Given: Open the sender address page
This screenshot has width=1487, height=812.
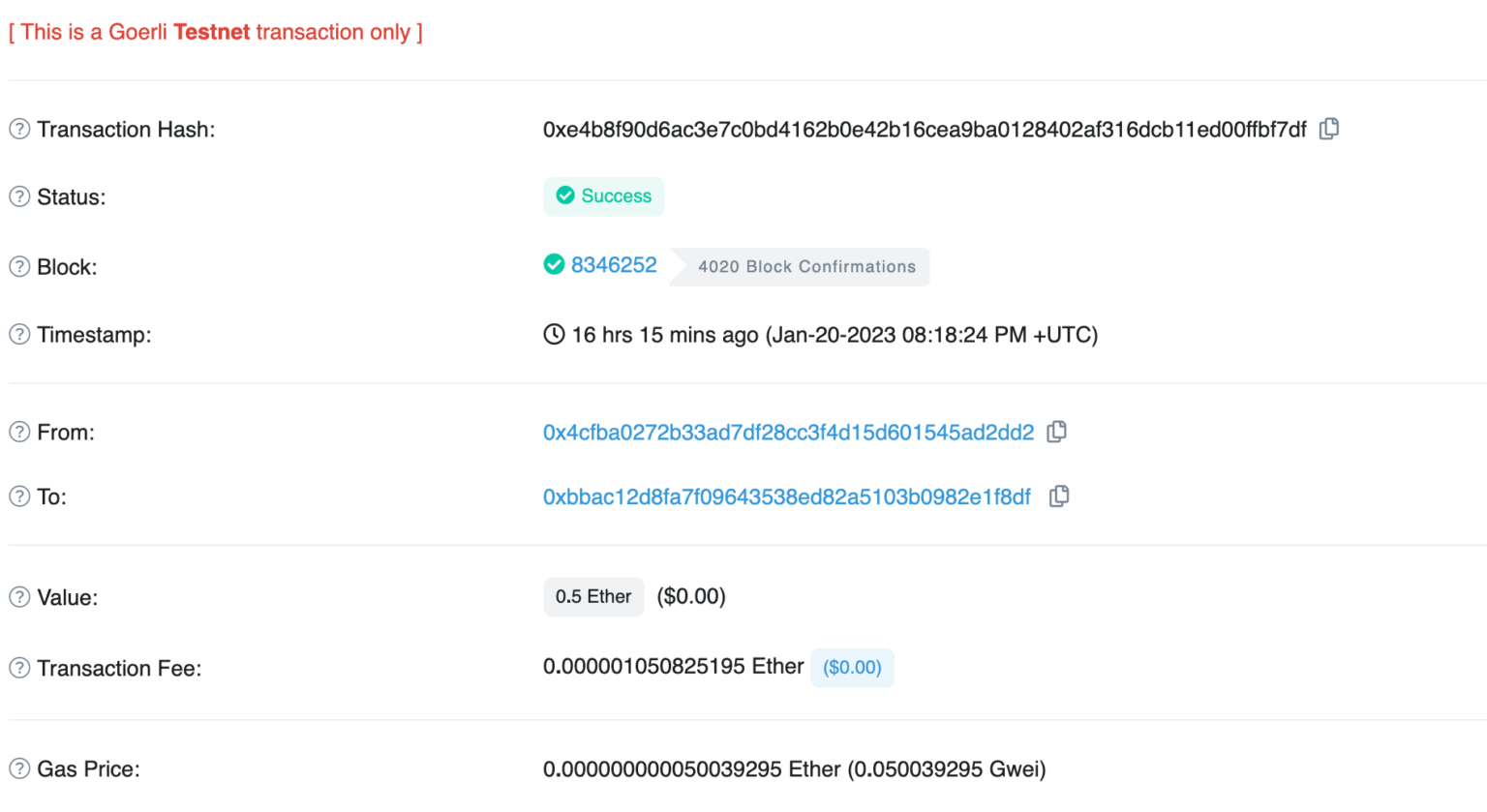Looking at the screenshot, I should click(788, 433).
